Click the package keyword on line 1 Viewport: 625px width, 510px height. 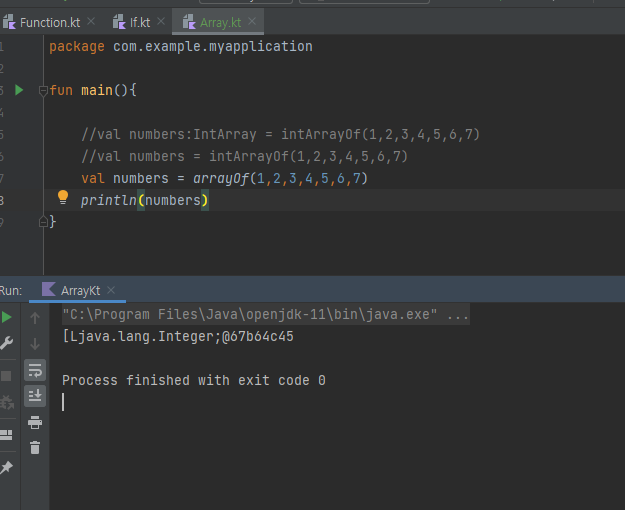pyautogui.click(x=77, y=46)
